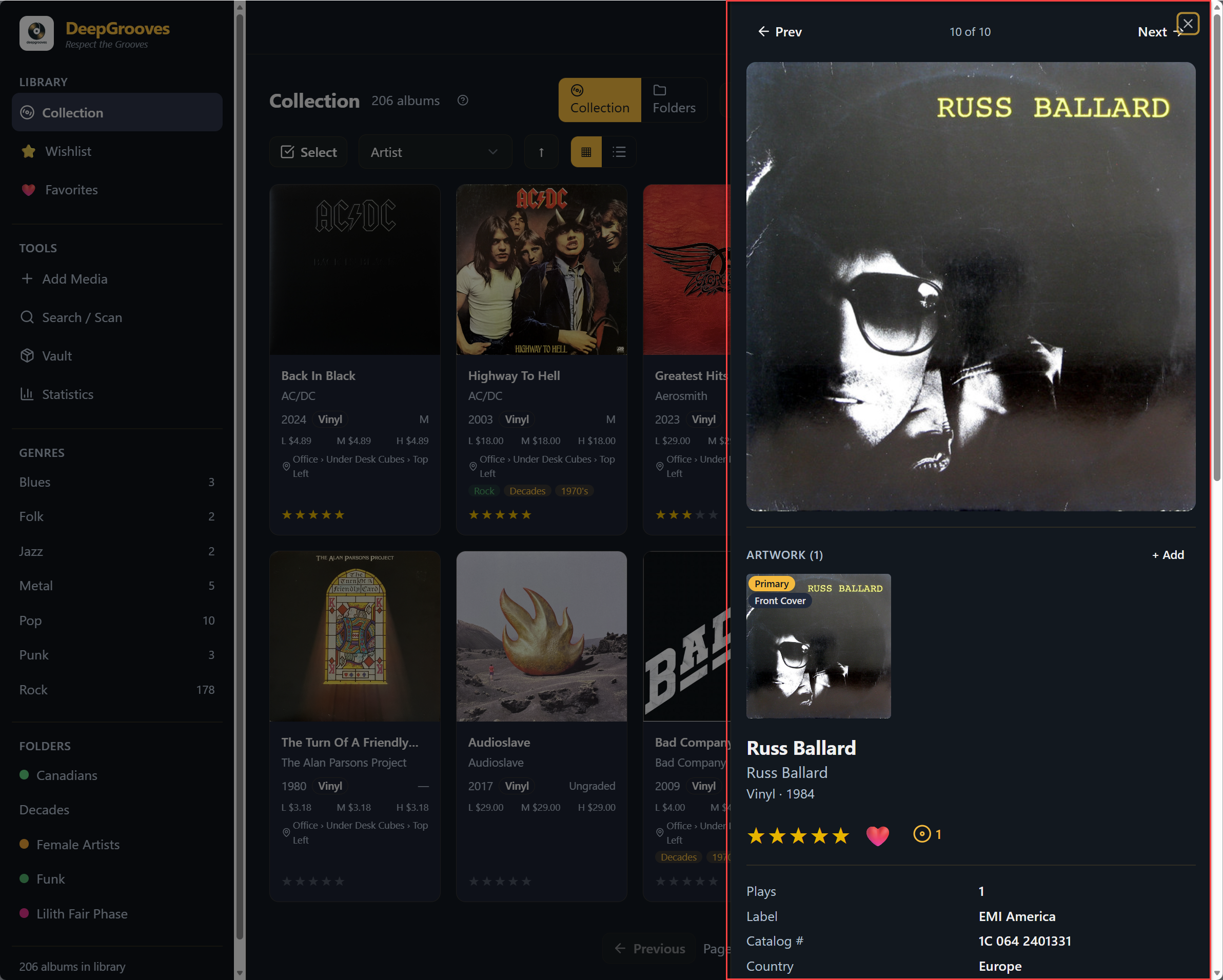Open the Wishlist section
This screenshot has height=980, width=1223.
(x=117, y=151)
